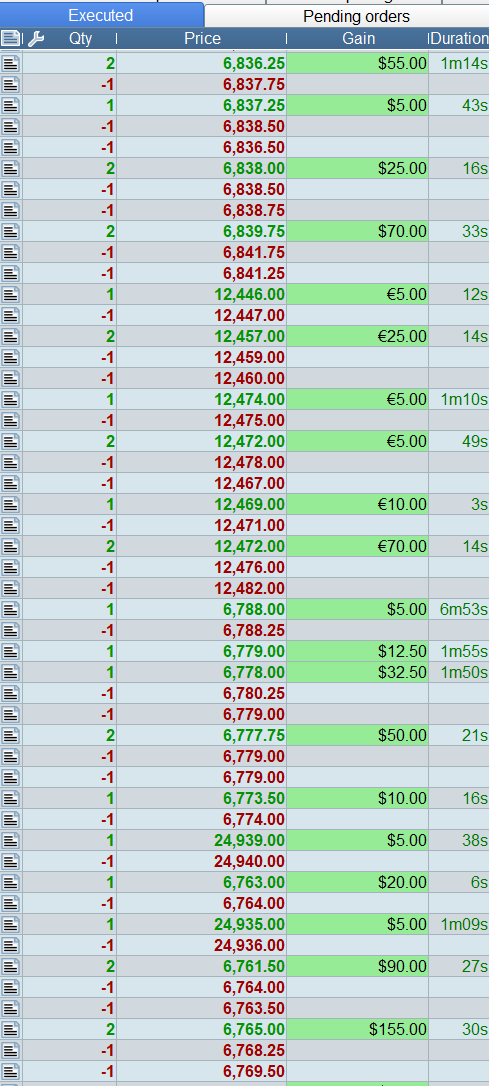
Task: Open details icon for the 12,446.00 order
Action: [10, 294]
